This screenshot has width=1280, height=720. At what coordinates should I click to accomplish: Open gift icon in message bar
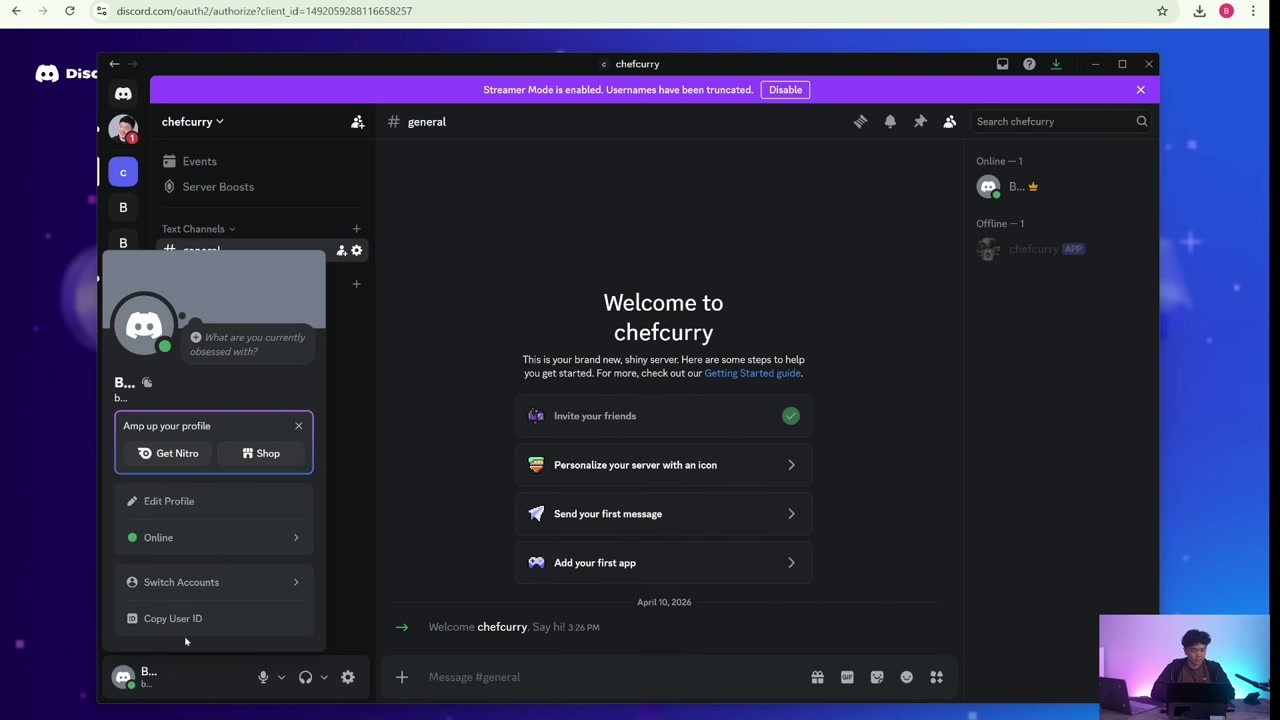pos(817,677)
